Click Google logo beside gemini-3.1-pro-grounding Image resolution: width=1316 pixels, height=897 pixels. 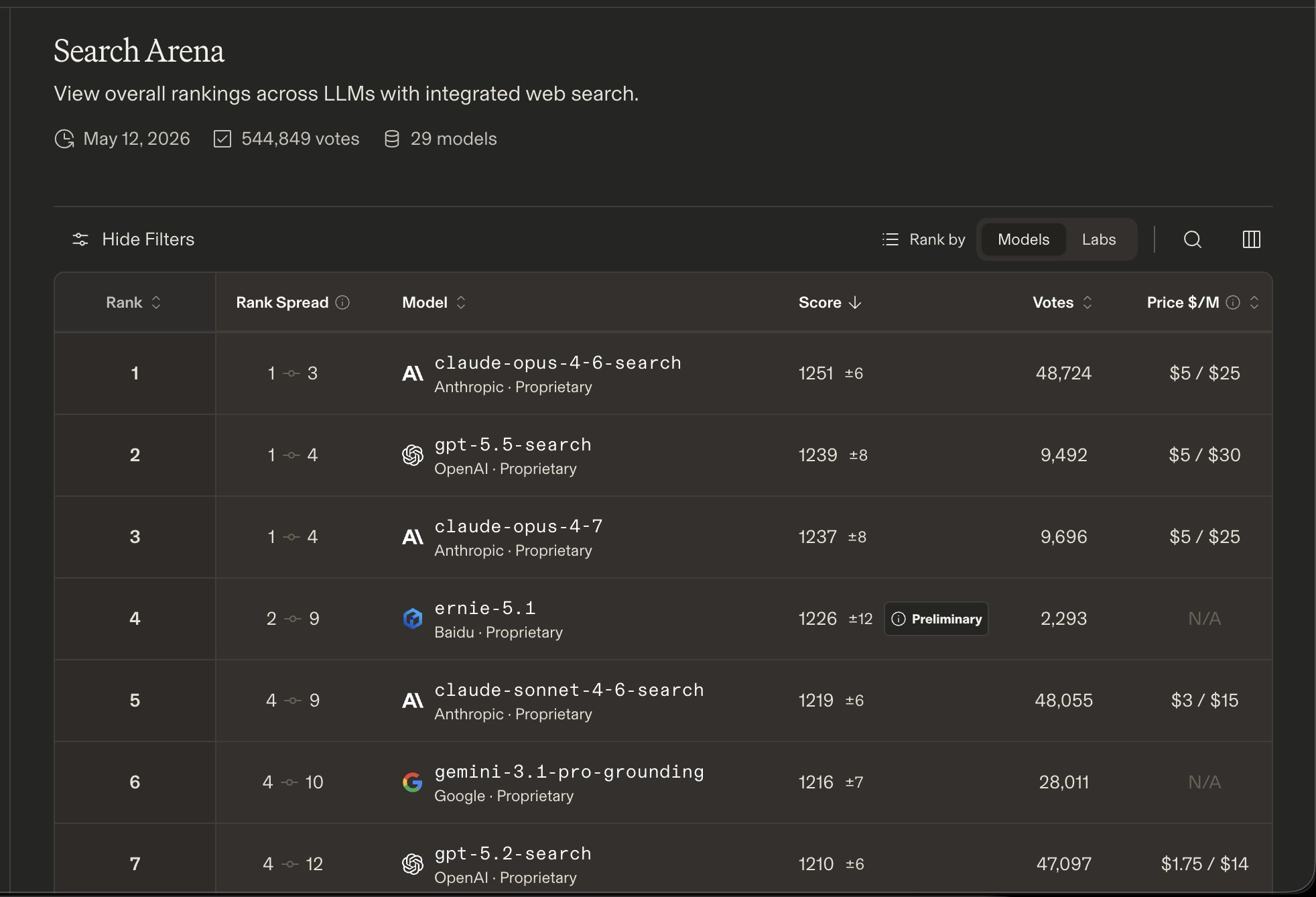click(x=413, y=782)
